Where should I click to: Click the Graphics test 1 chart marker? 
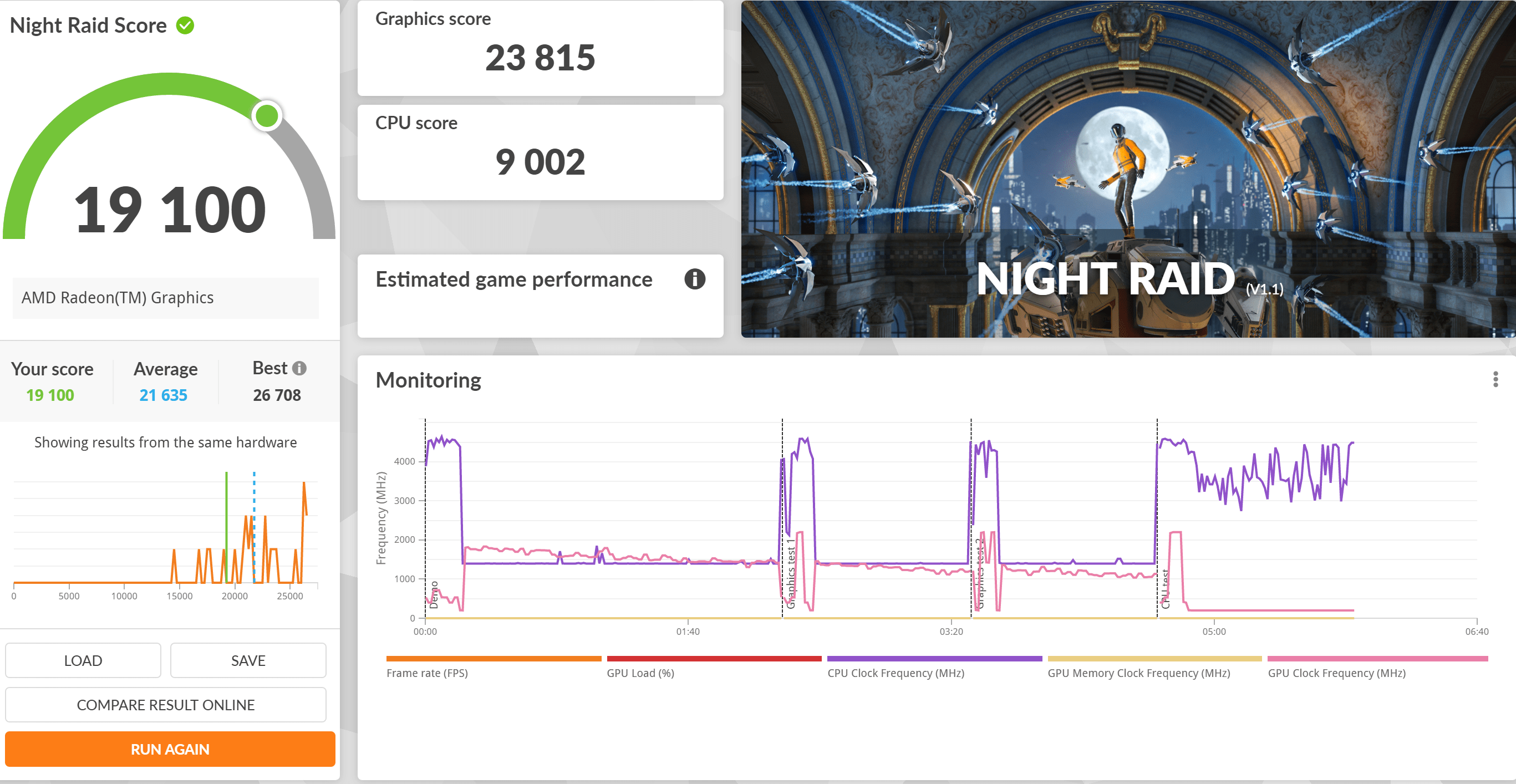click(x=791, y=574)
